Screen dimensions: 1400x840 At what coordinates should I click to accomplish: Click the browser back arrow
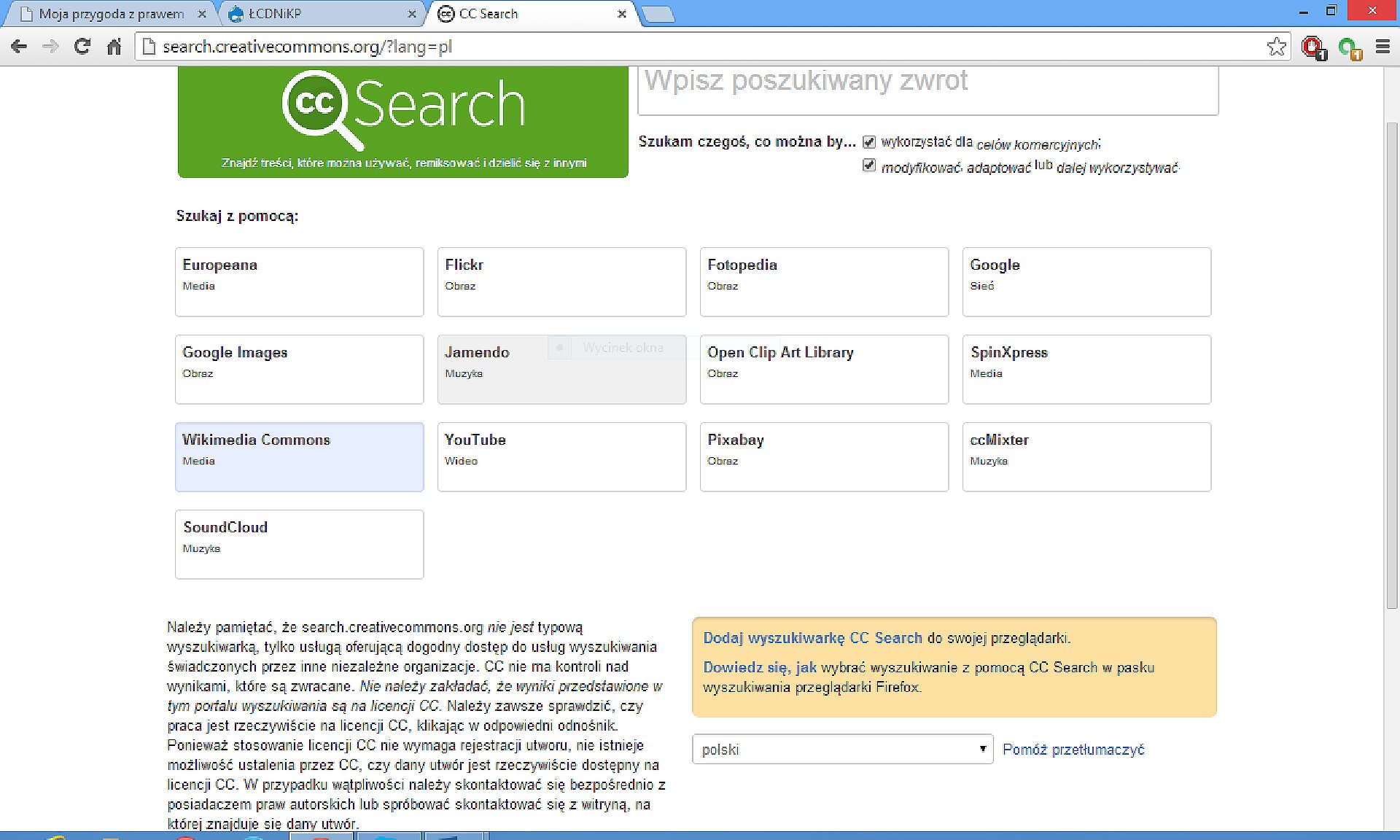point(19,47)
